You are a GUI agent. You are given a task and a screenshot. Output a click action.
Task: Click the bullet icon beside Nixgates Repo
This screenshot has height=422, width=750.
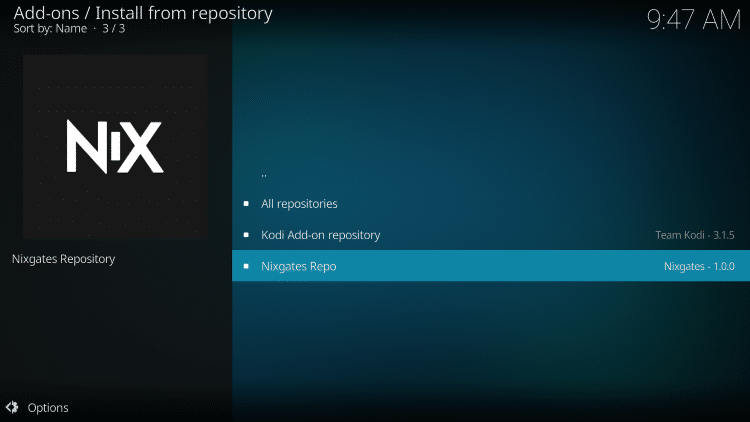[x=246, y=266]
